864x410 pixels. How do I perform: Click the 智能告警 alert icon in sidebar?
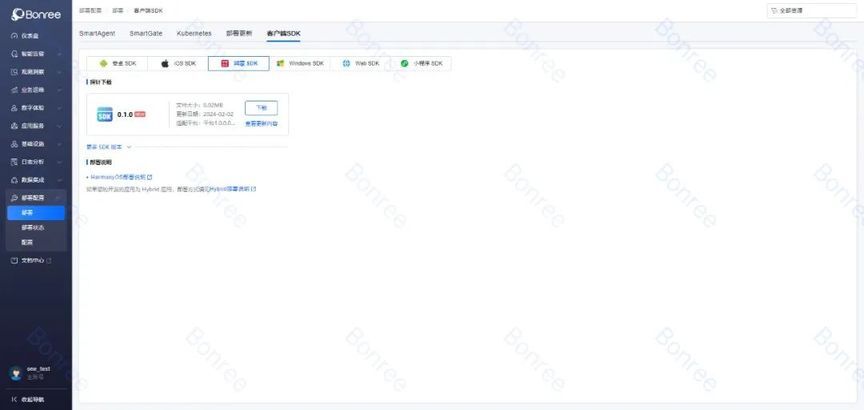click(x=14, y=54)
